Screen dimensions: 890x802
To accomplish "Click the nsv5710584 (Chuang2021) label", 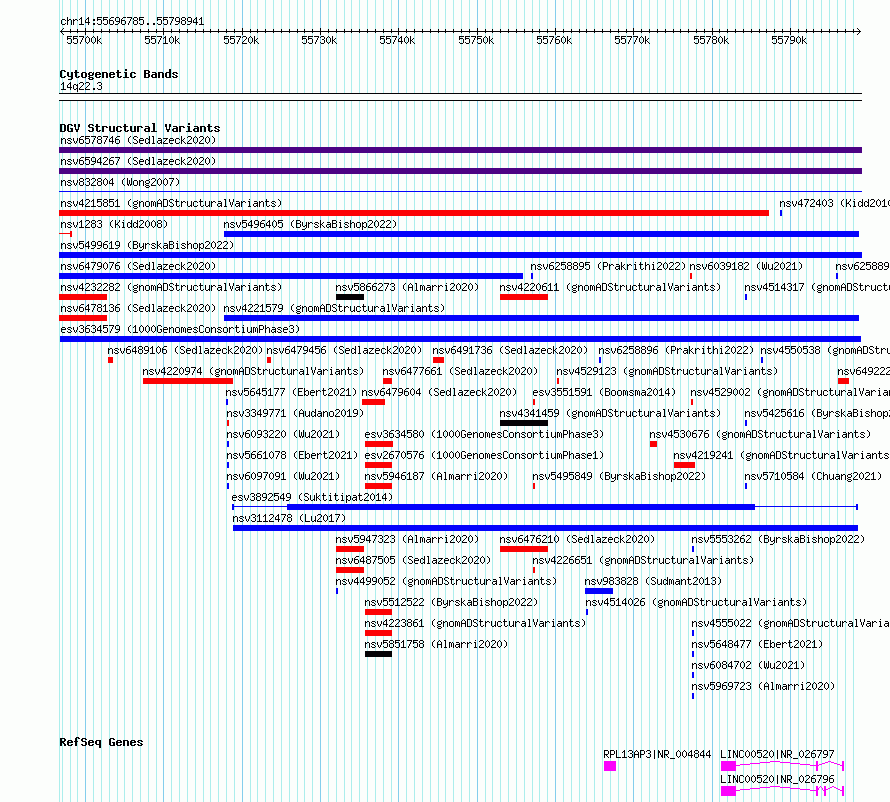I will (813, 476).
